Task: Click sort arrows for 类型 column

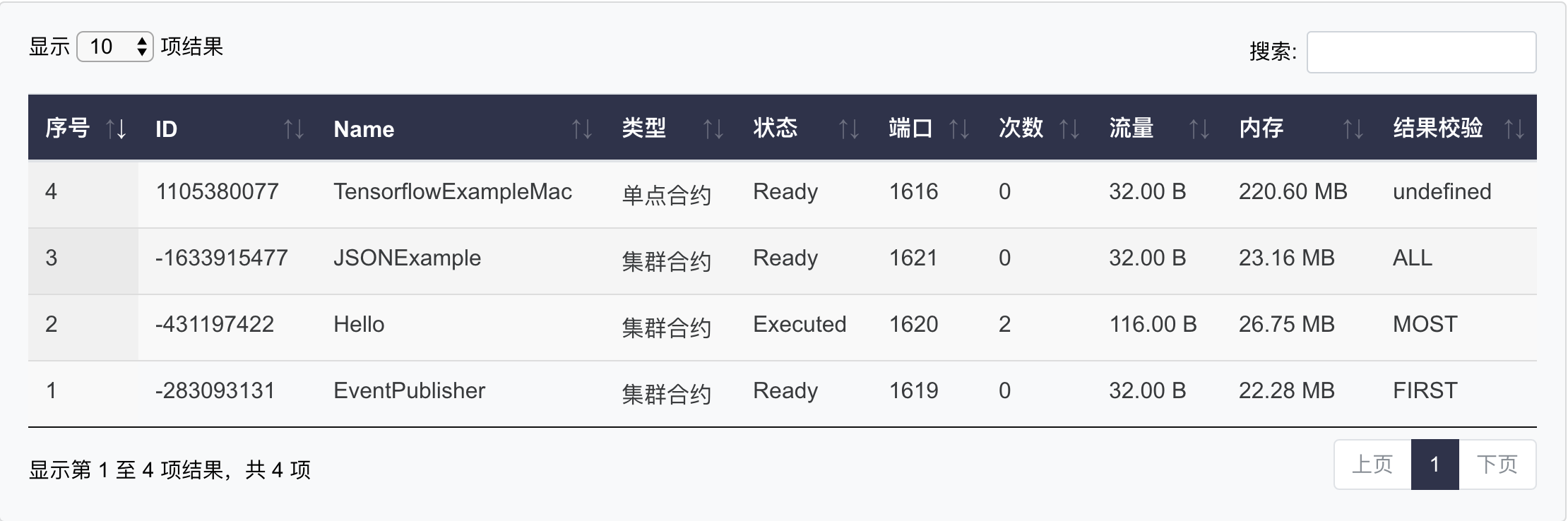Action: tap(713, 129)
